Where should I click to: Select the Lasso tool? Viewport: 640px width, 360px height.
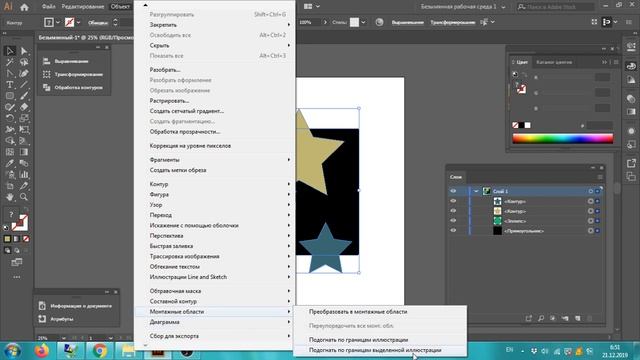click(x=24, y=62)
